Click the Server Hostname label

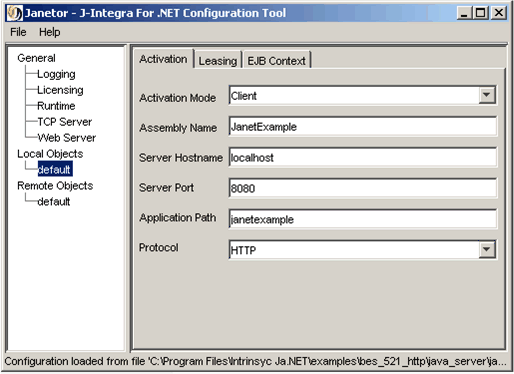point(181,158)
